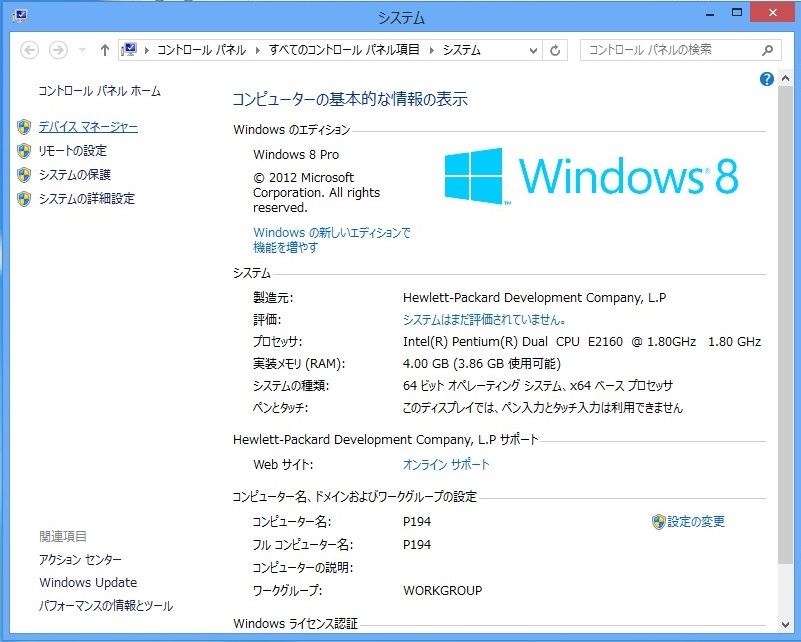Open the recent locations dropdown arrow
This screenshot has width=801, height=642.
tap(82, 50)
